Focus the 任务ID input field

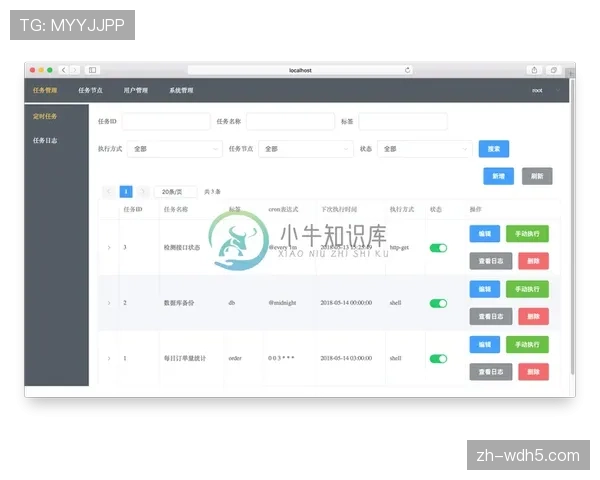click(166, 121)
